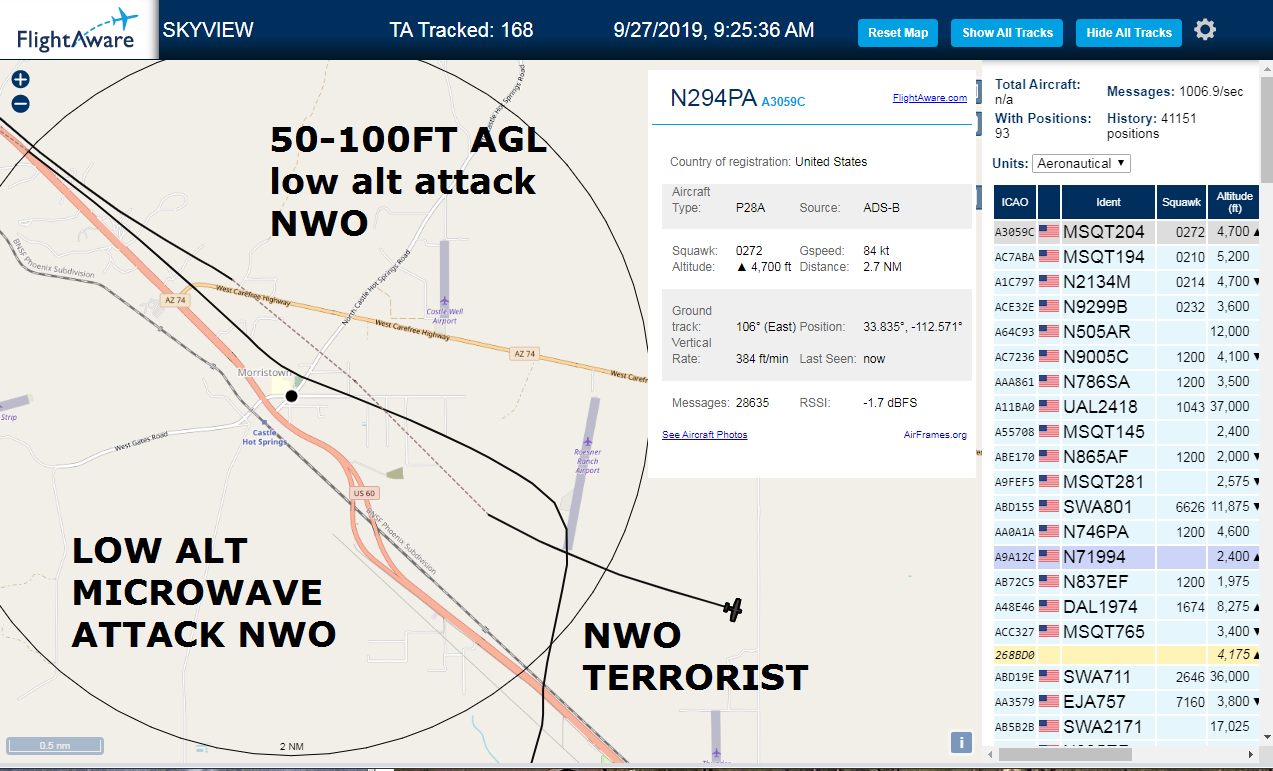
Task: Sort table by Ident column header
Action: (1108, 202)
